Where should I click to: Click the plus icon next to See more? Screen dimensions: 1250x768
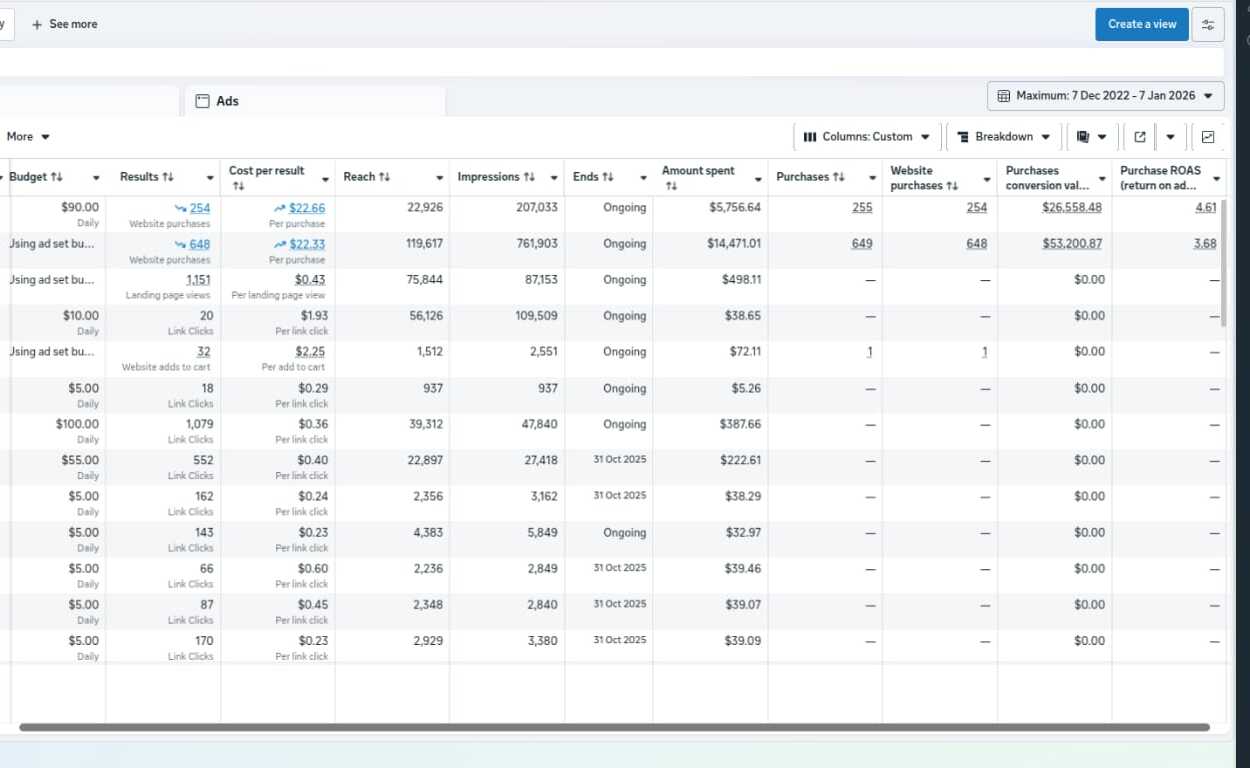(38, 24)
